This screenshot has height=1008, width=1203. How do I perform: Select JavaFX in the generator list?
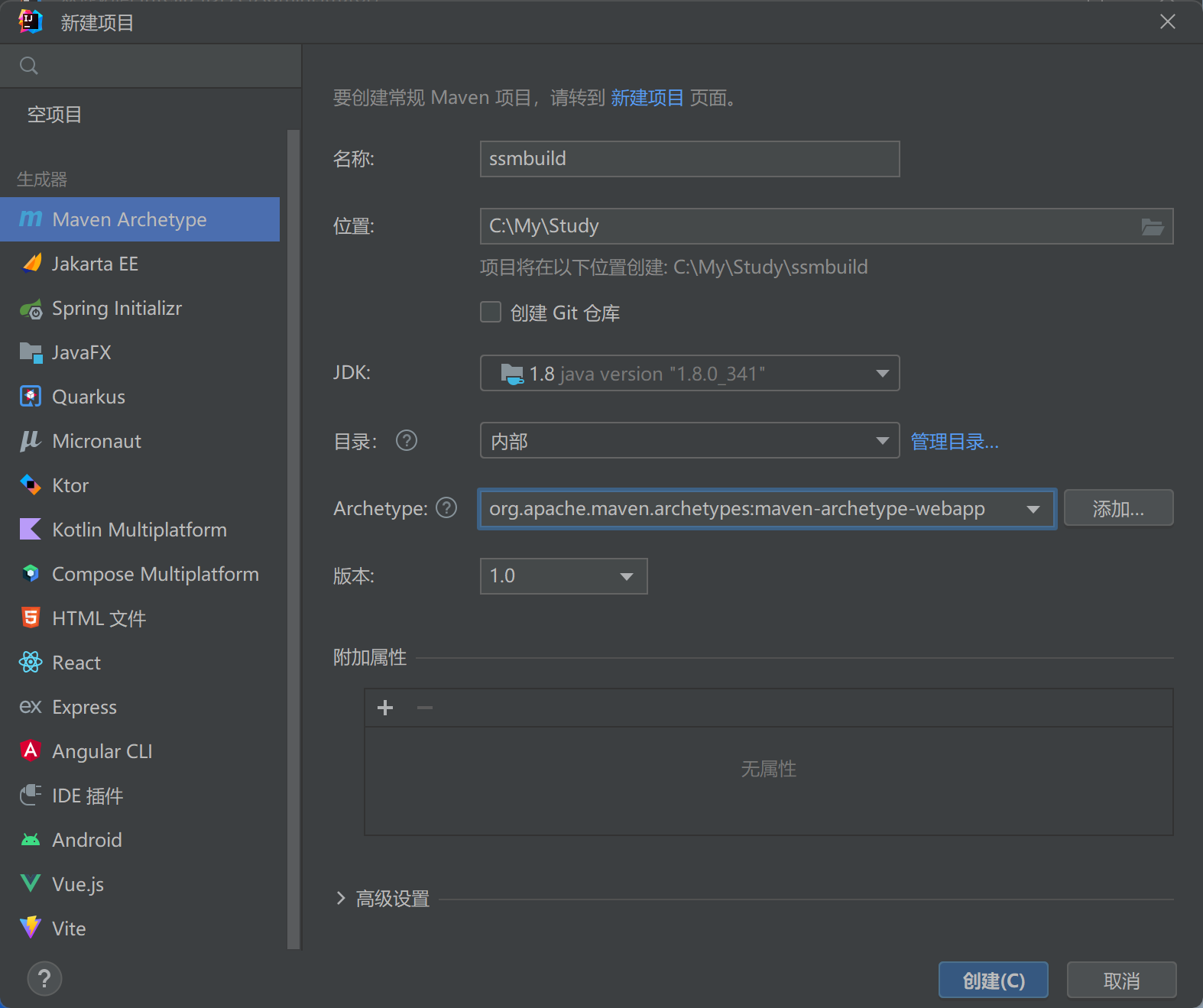[x=140, y=352]
